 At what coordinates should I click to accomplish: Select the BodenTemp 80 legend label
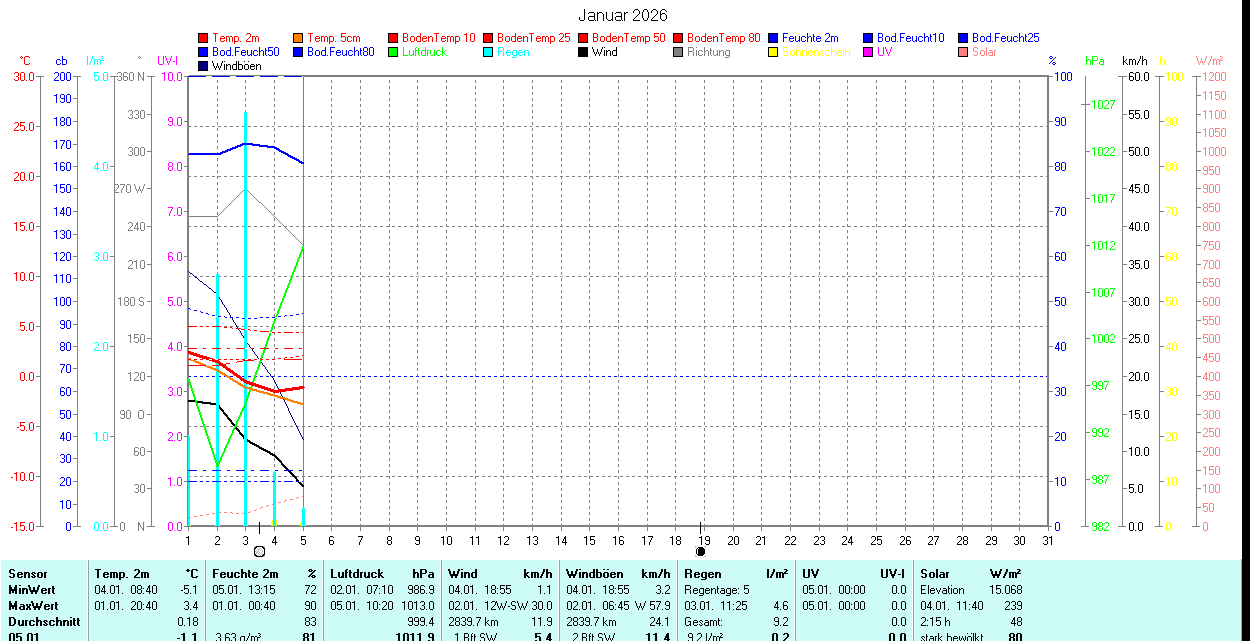point(724,38)
